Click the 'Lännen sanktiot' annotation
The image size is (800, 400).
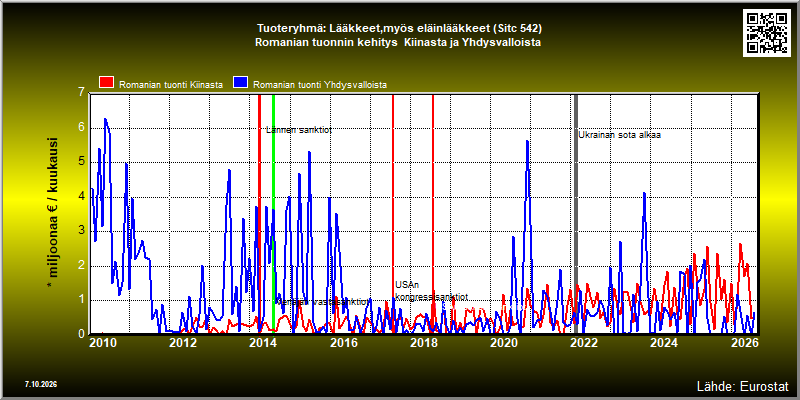point(299,130)
